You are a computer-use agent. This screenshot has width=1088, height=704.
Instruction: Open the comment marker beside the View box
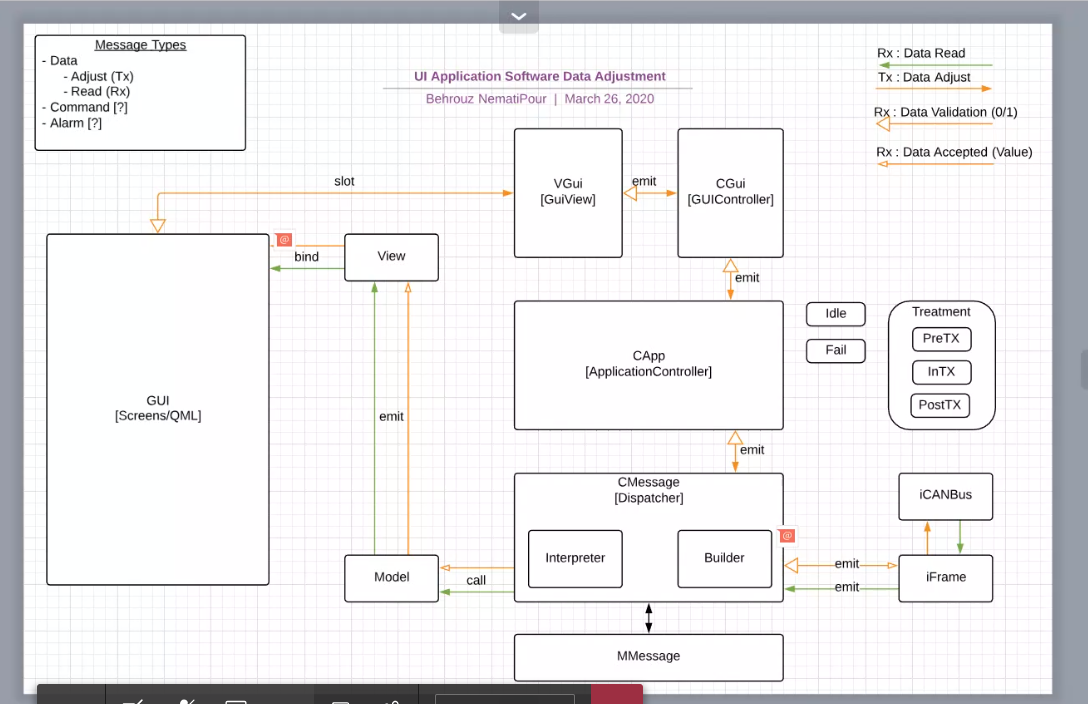tap(284, 240)
